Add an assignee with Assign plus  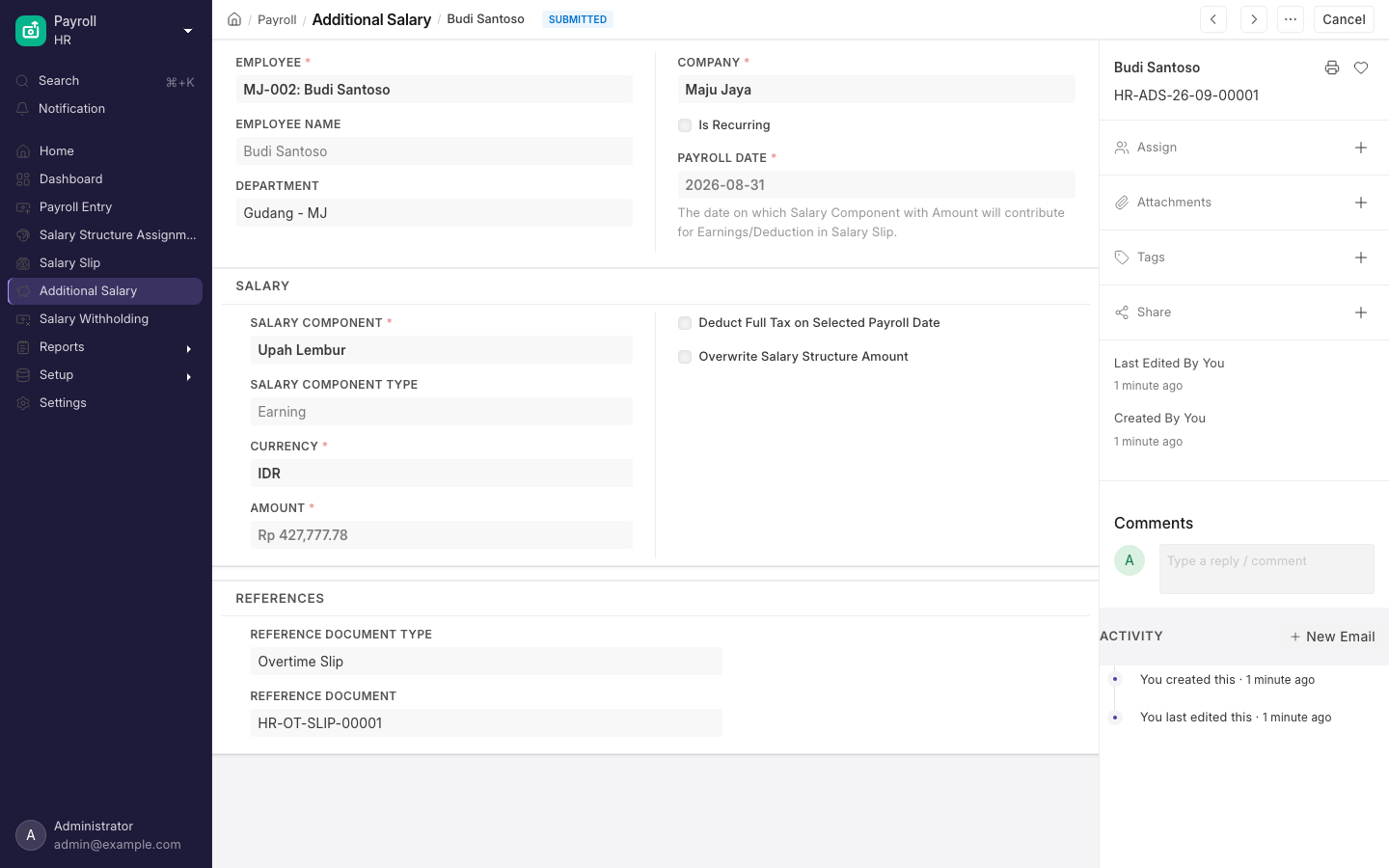click(x=1361, y=148)
